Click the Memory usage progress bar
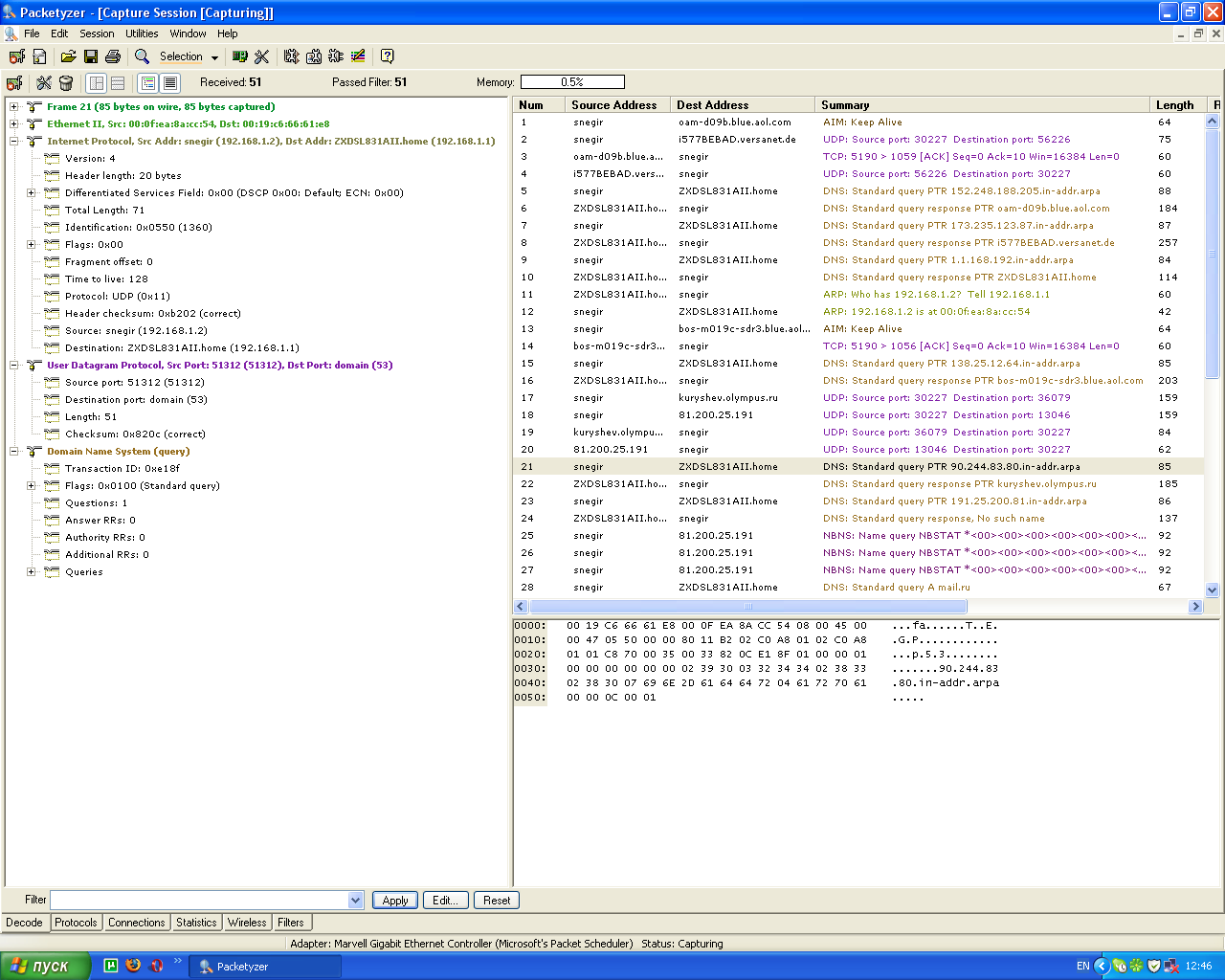1225x980 pixels. [572, 82]
